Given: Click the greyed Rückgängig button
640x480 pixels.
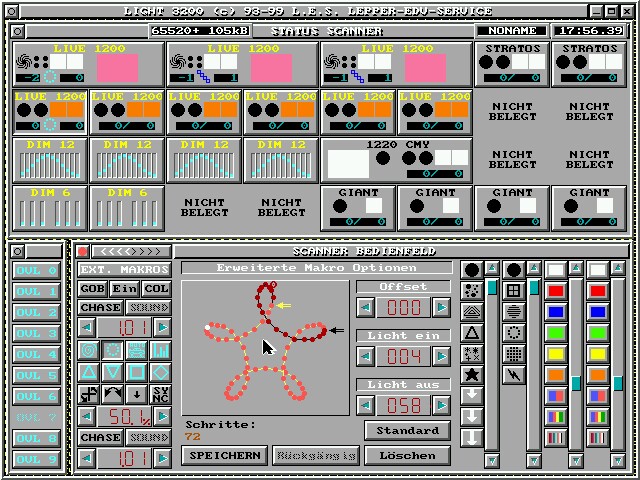Looking at the screenshot, I should pyautogui.click(x=316, y=456).
